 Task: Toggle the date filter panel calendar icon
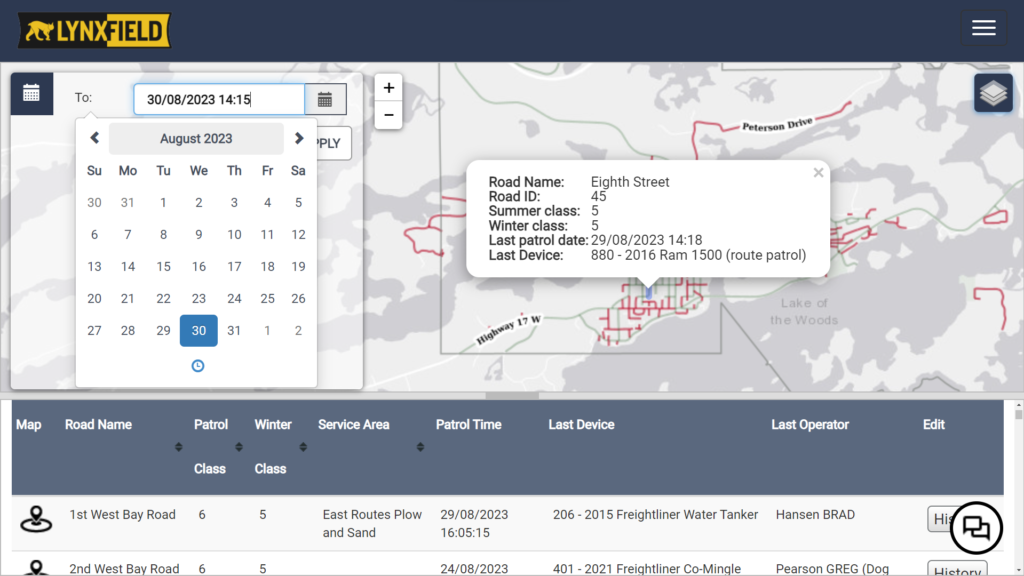[x=31, y=93]
